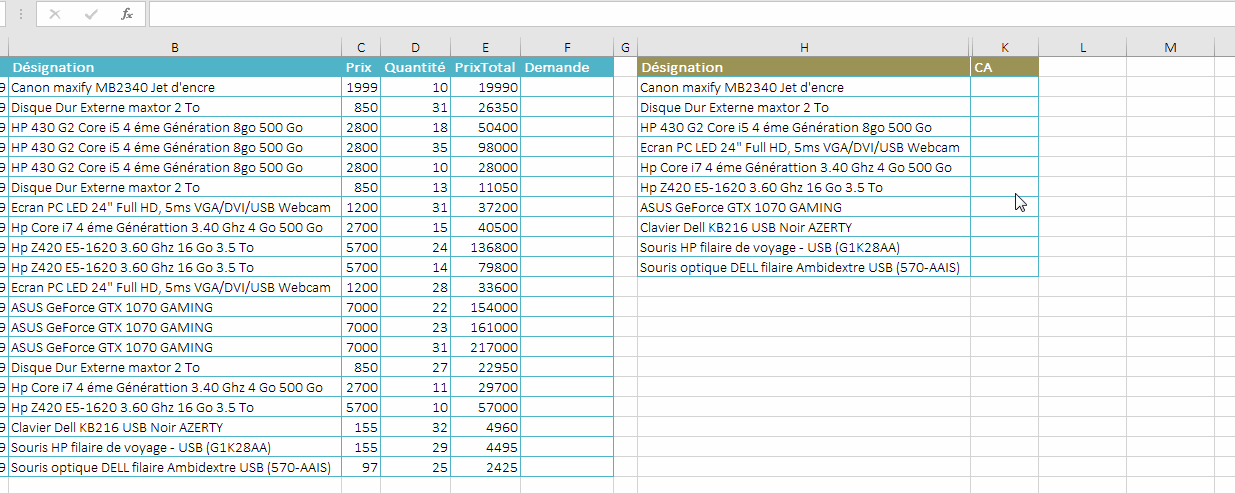Select Hp Core i7 cell in column H
Viewport: 1235px width, 493px height.
tap(804, 167)
